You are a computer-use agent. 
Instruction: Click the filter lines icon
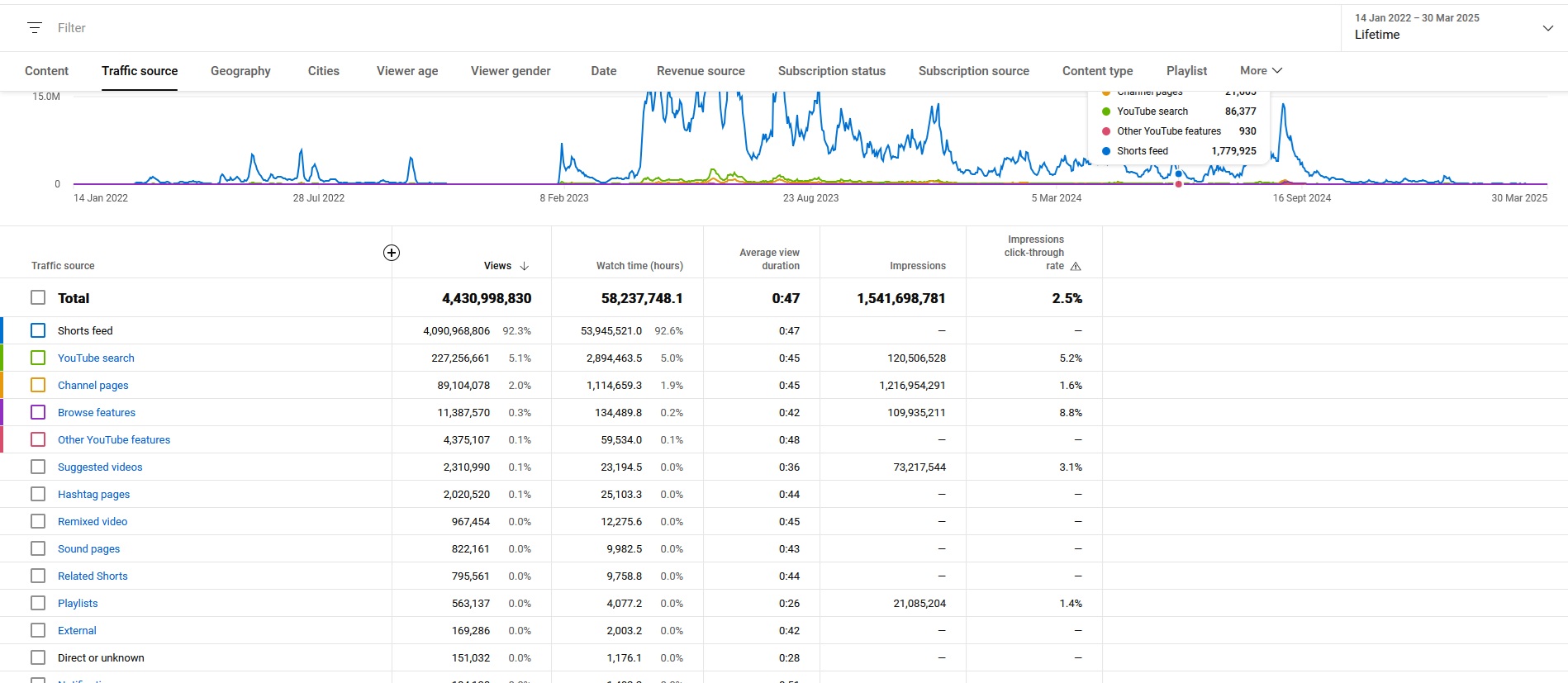coord(35,28)
